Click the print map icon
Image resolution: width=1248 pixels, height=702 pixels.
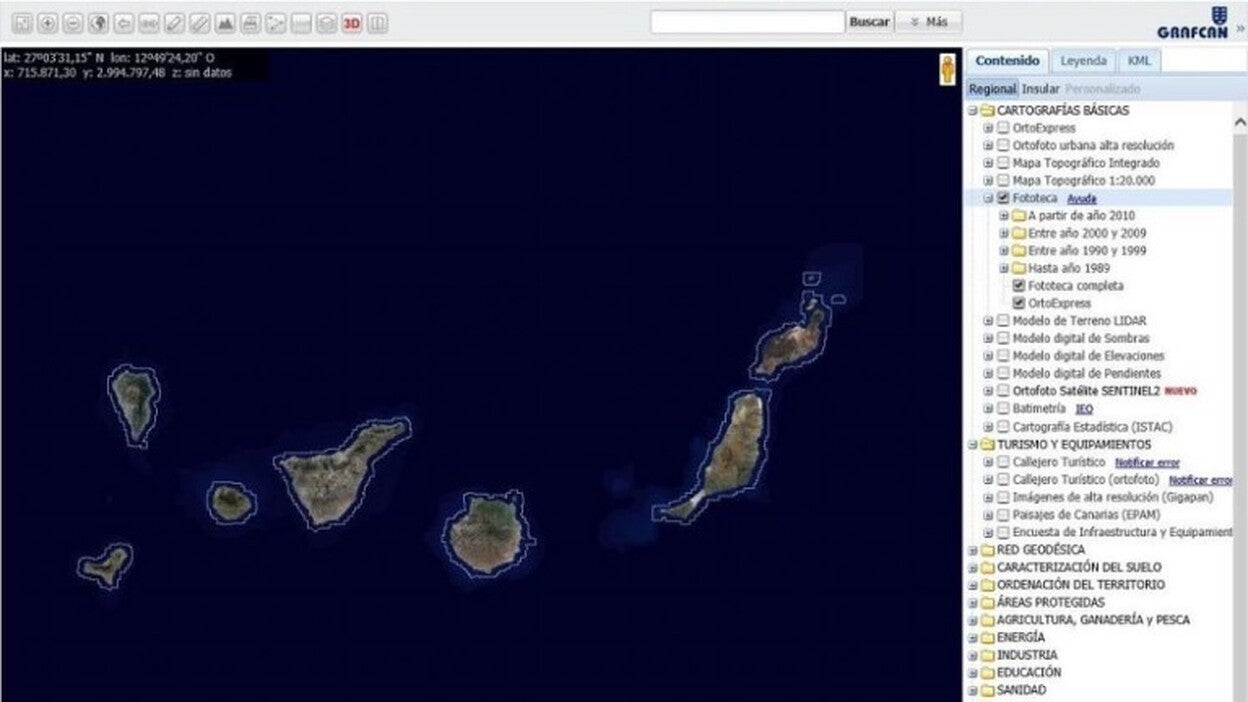[x=250, y=23]
